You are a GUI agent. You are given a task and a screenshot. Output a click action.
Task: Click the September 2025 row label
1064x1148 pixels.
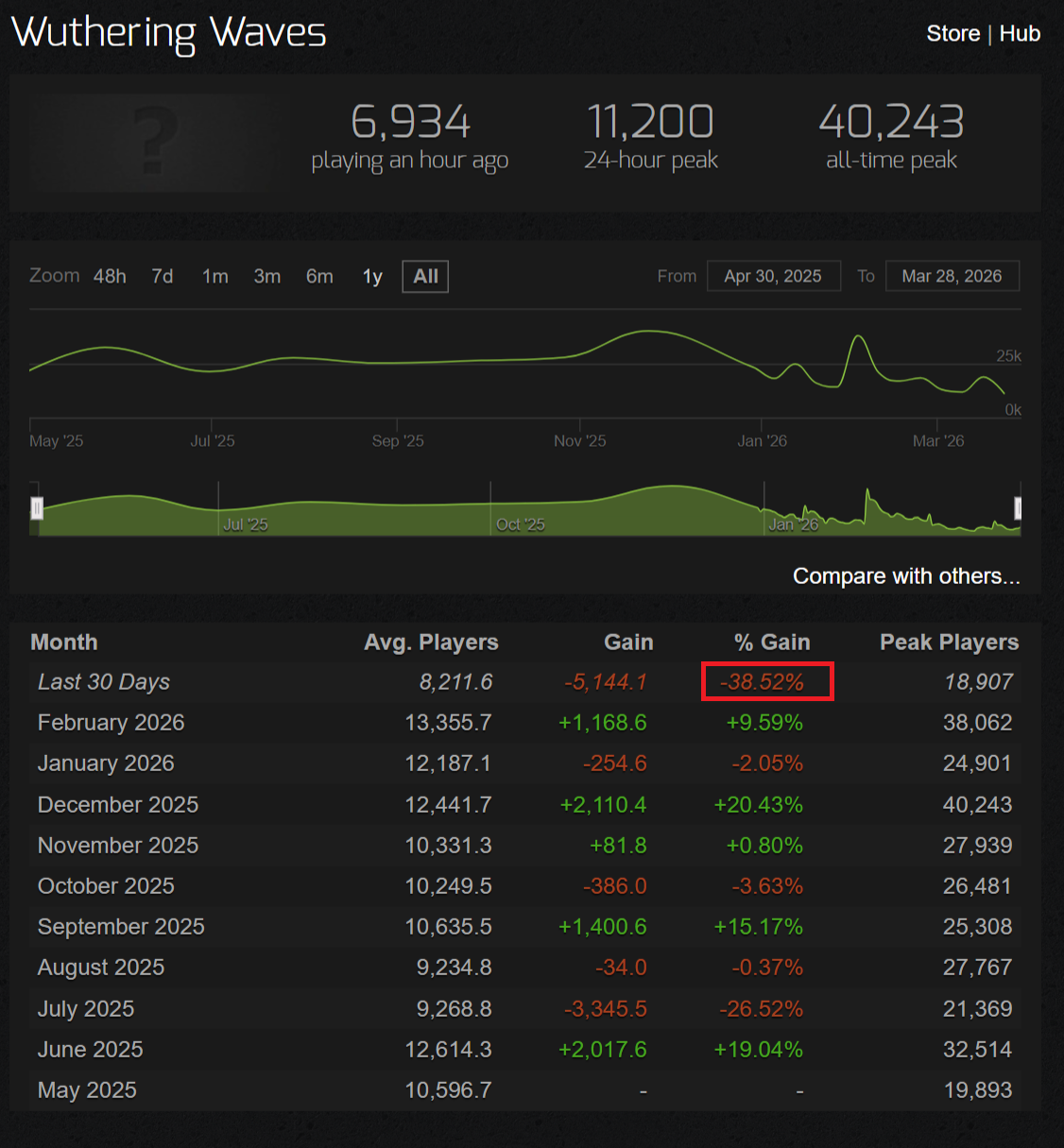click(121, 927)
